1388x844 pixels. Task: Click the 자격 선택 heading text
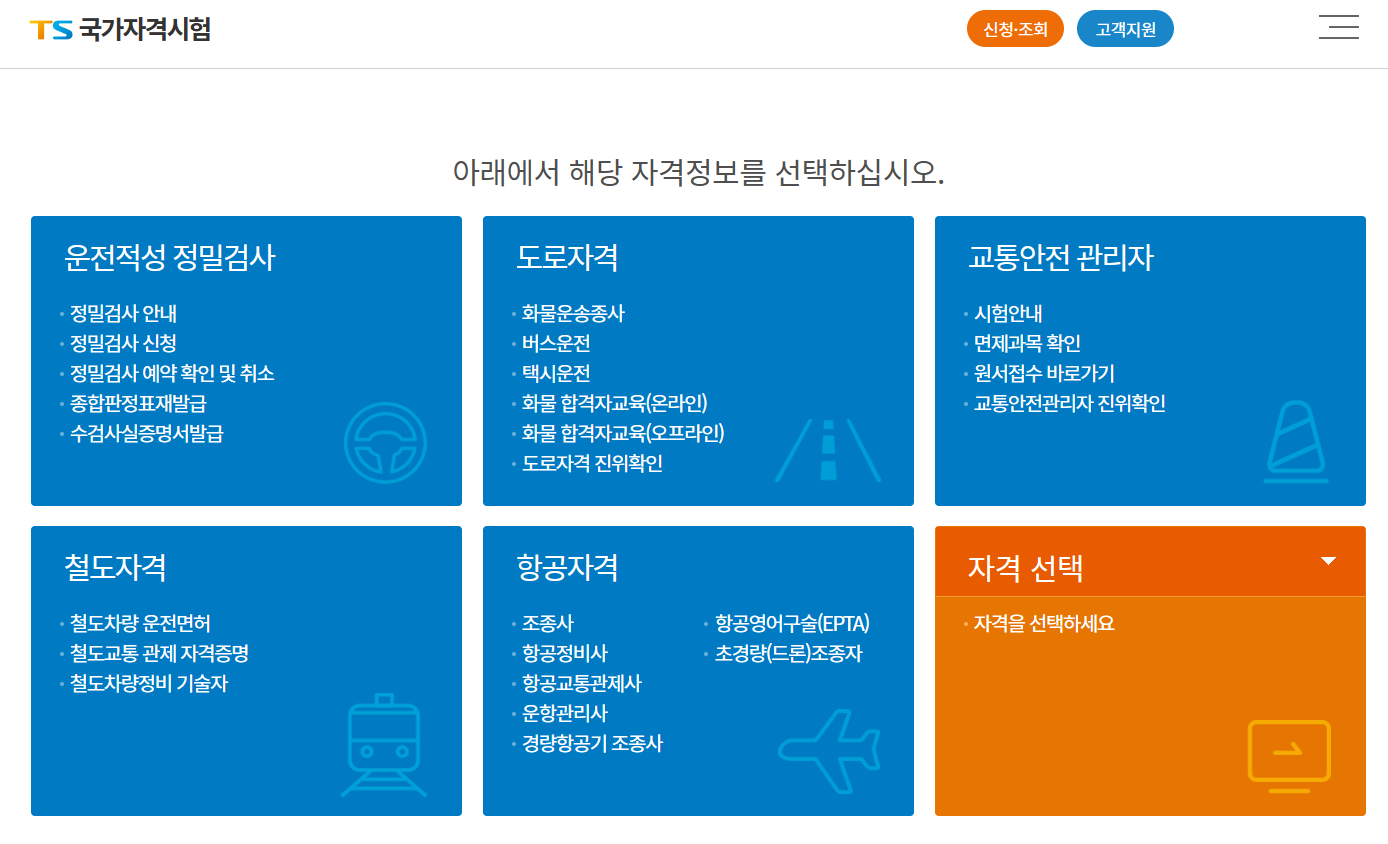tap(1025, 568)
